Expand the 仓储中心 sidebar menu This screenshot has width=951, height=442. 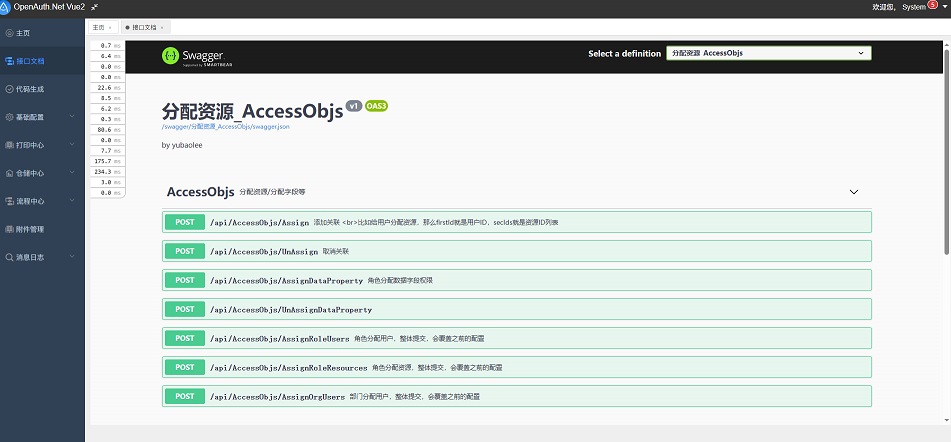pos(40,173)
